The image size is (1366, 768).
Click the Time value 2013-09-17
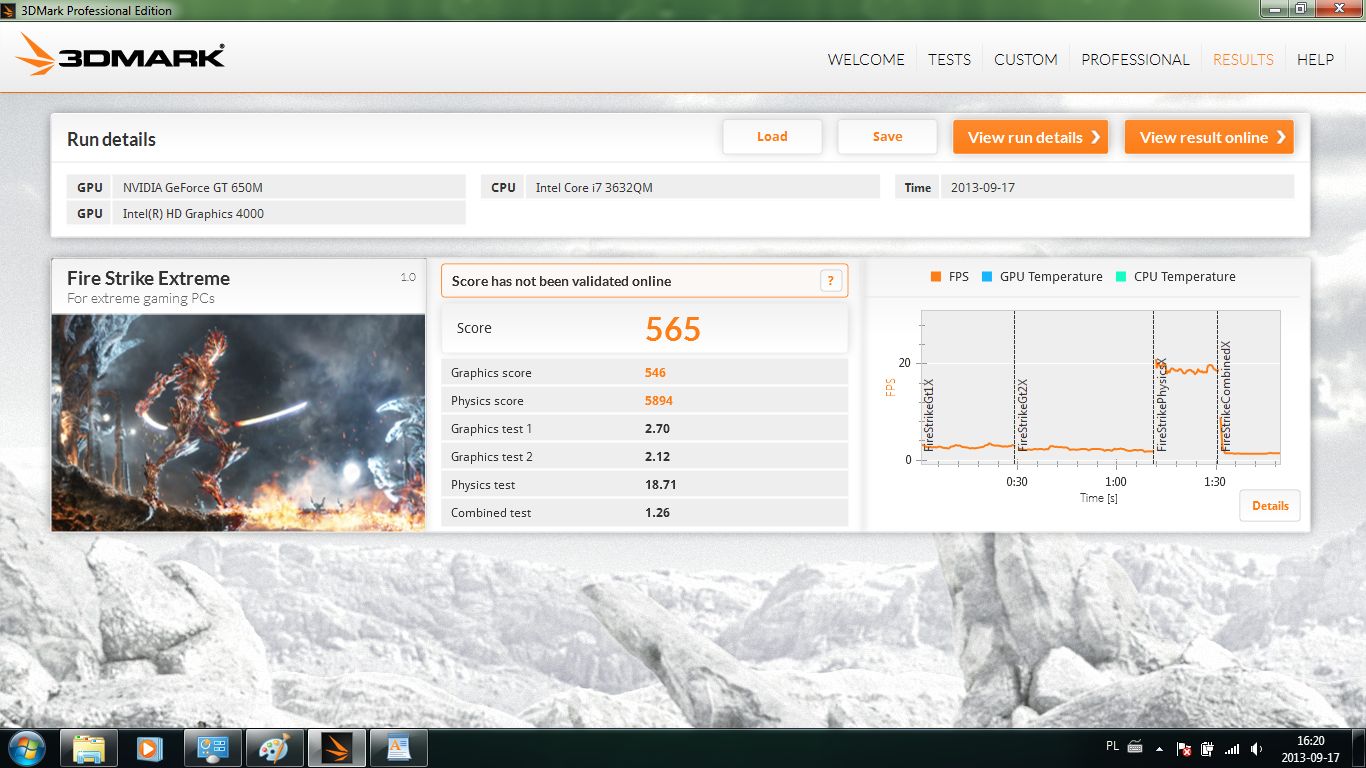(x=1117, y=187)
